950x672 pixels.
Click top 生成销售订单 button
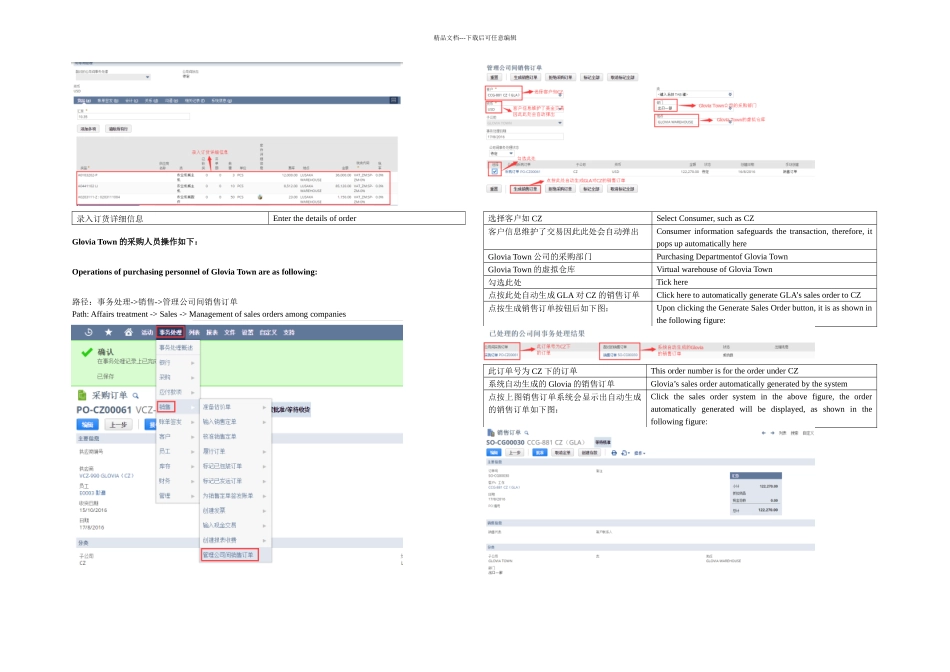[525, 78]
